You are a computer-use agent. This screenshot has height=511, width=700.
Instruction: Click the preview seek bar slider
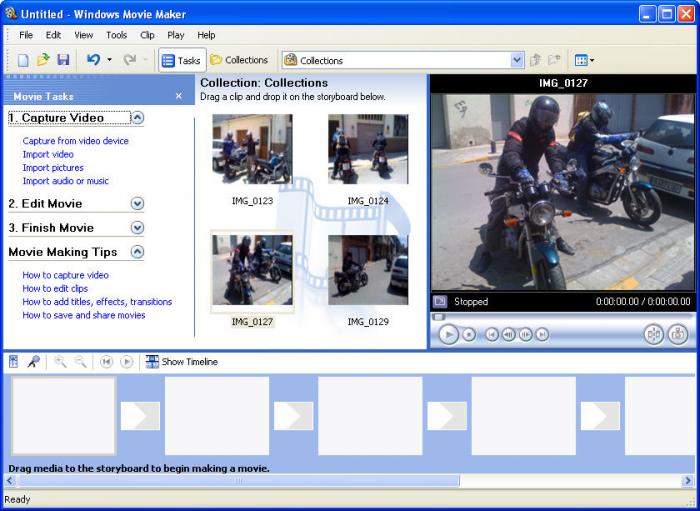click(438, 317)
